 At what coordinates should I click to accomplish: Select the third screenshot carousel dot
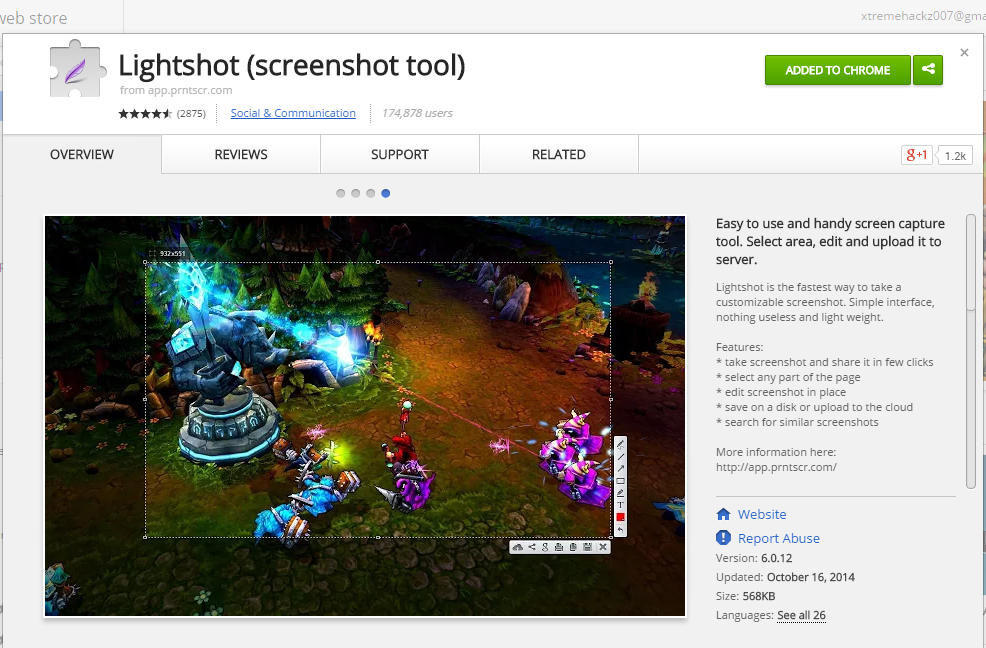tap(370, 193)
